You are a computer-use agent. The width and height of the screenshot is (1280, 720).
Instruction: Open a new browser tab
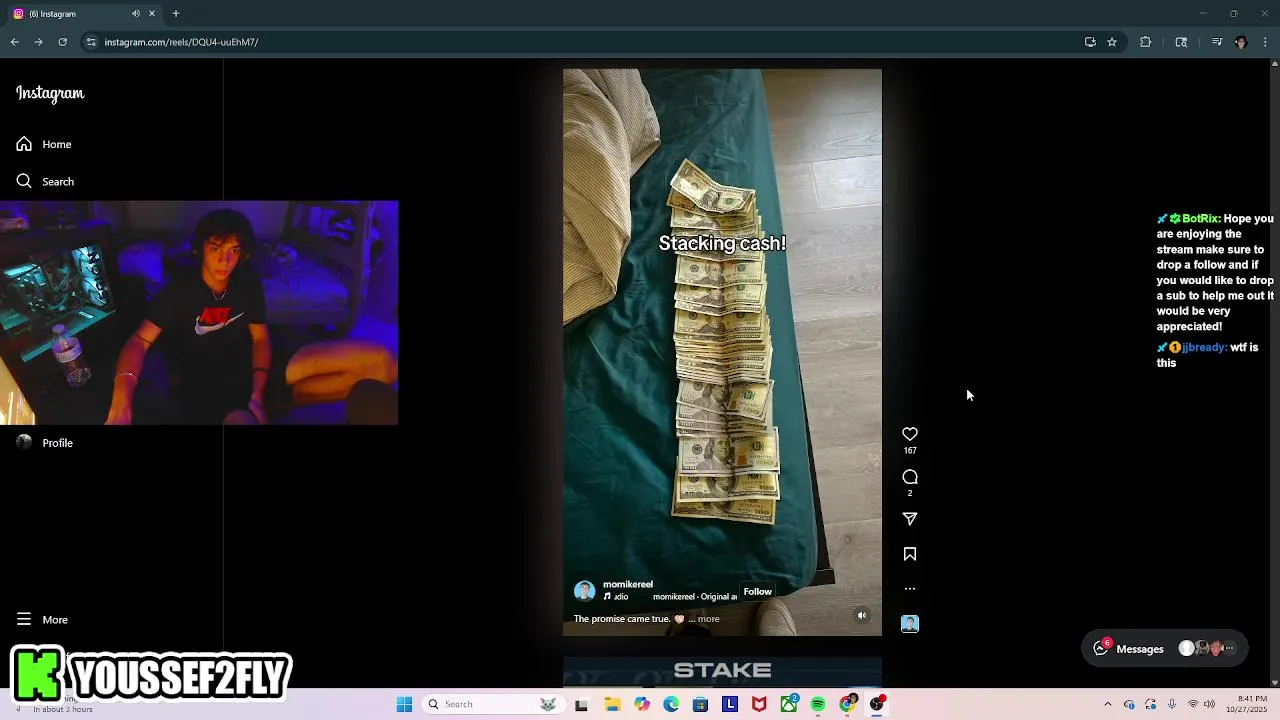tap(175, 14)
